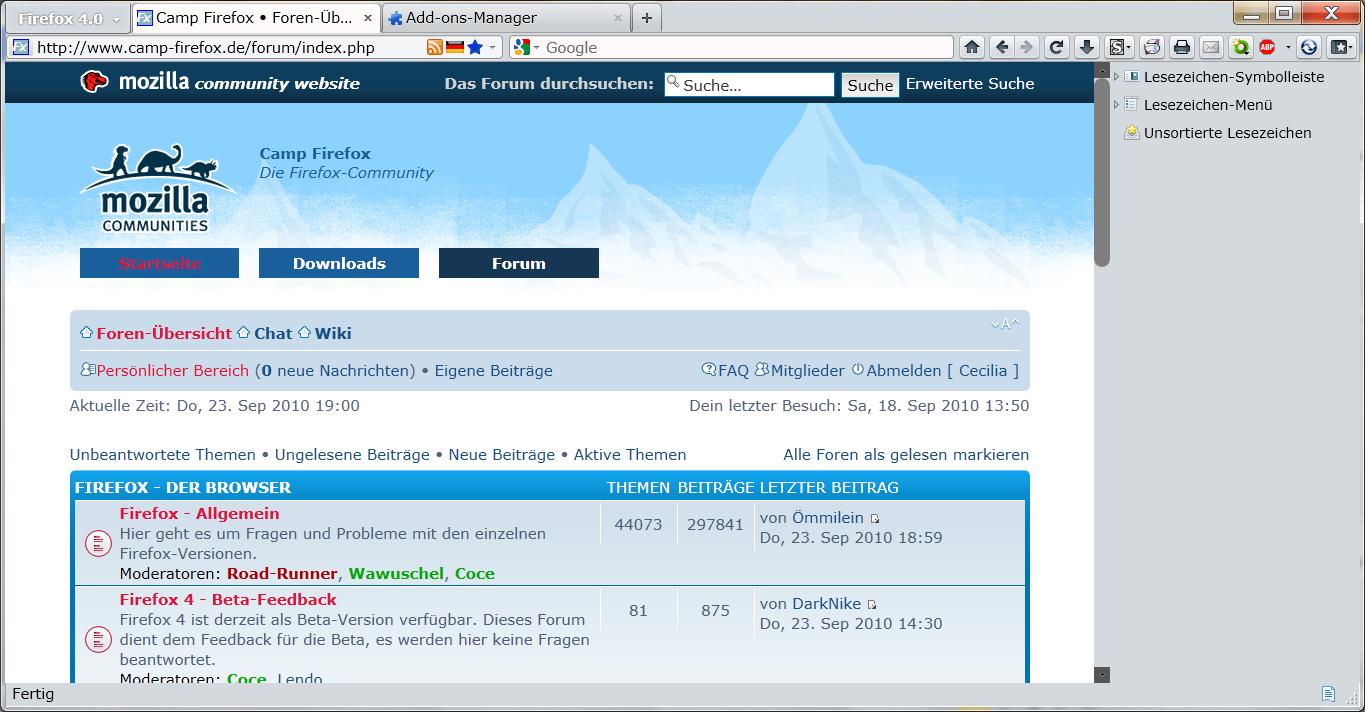Open the Mitglieder link
Image resolution: width=1365 pixels, height=712 pixels.
(807, 371)
